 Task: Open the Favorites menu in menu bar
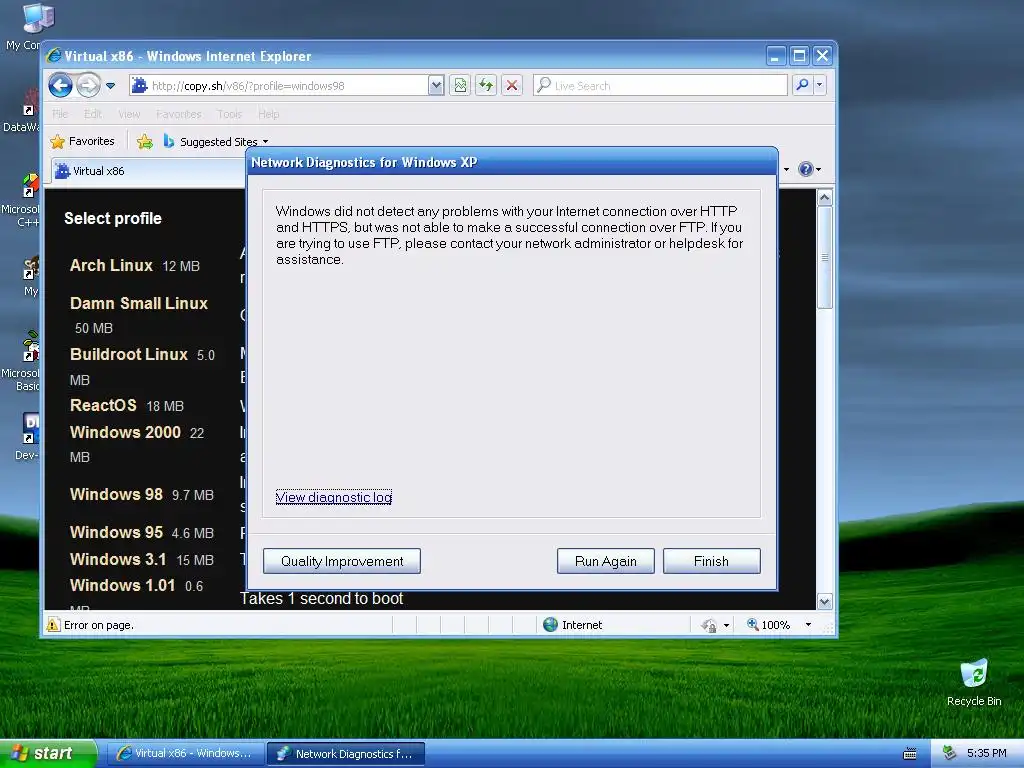(x=179, y=114)
